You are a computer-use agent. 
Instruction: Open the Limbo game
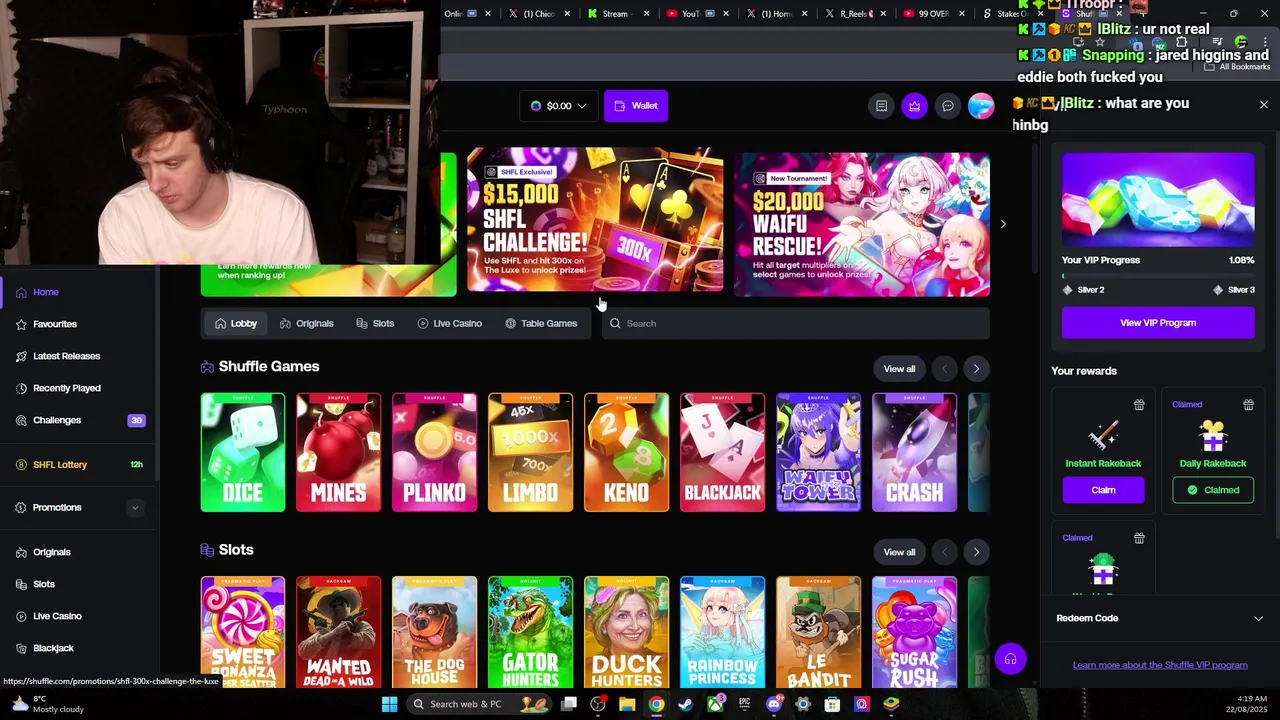(531, 452)
